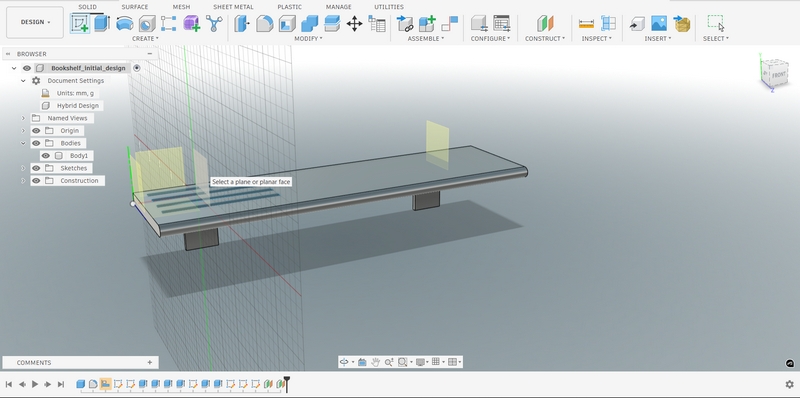Viewport: 800px width, 398px height.
Task: Toggle Construction folder visibility eye
Action: tap(36, 181)
